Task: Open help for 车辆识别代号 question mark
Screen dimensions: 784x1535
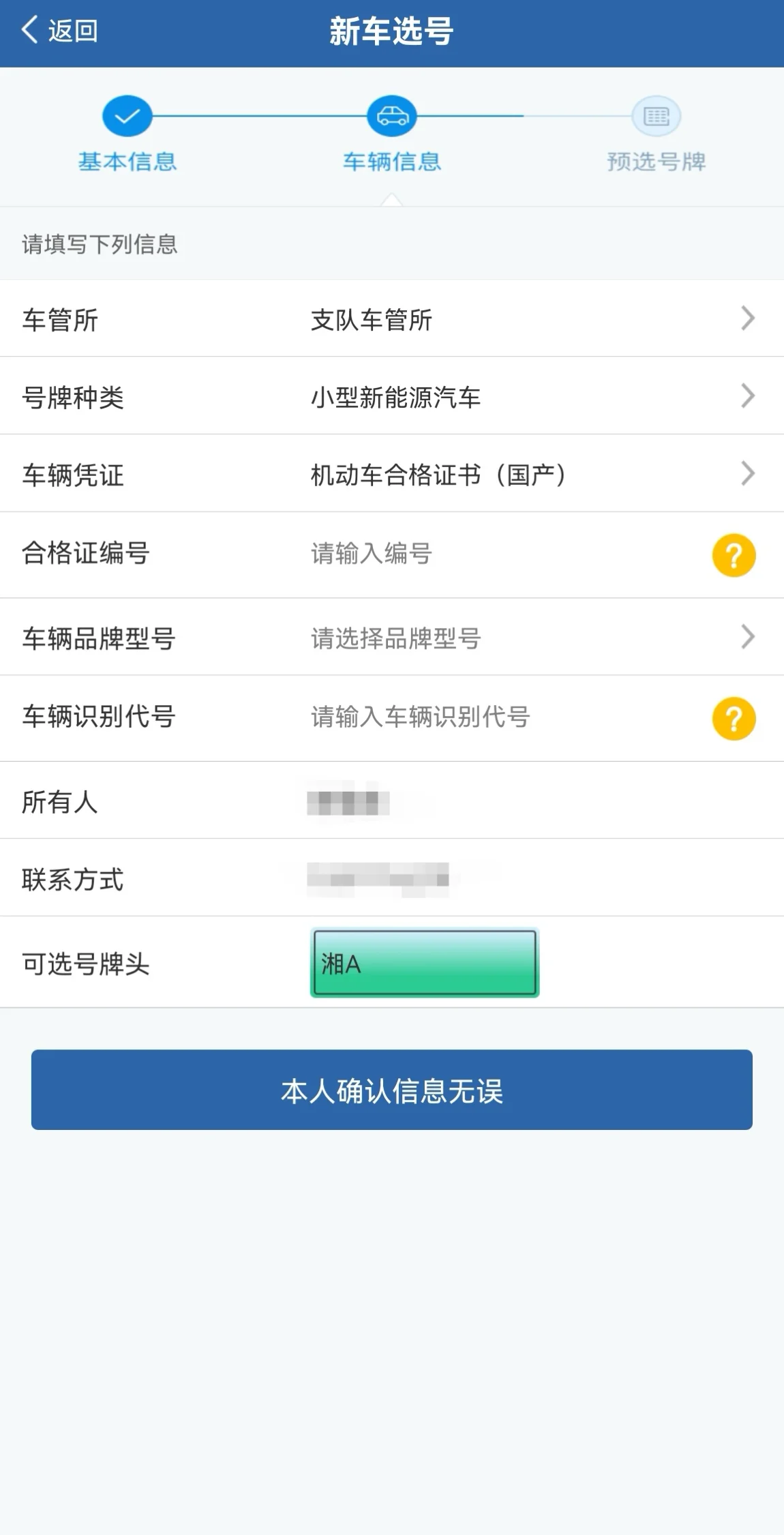Action: point(734,718)
